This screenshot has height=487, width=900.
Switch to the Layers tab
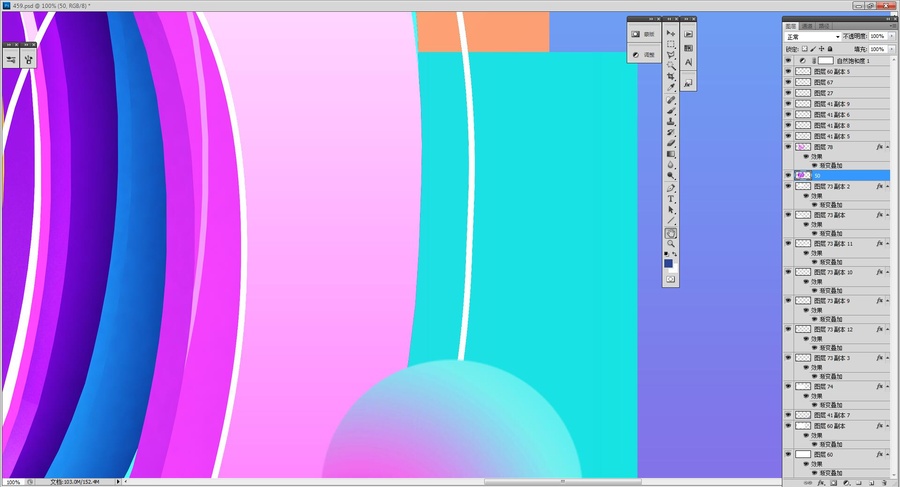791,26
